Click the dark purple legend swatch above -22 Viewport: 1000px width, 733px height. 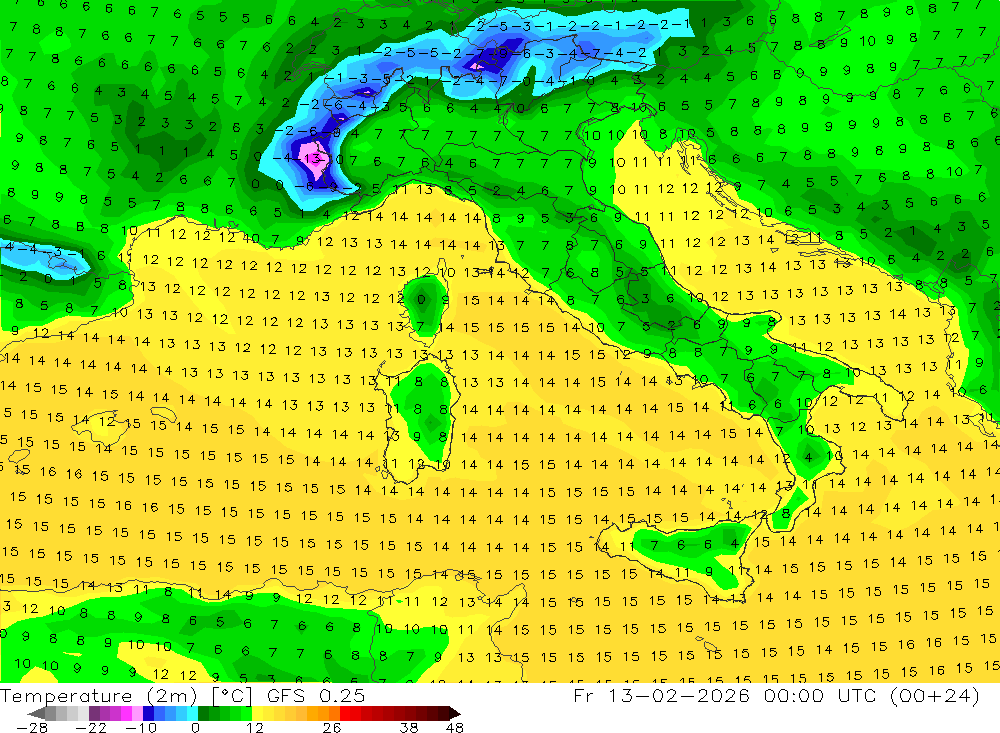tap(94, 713)
